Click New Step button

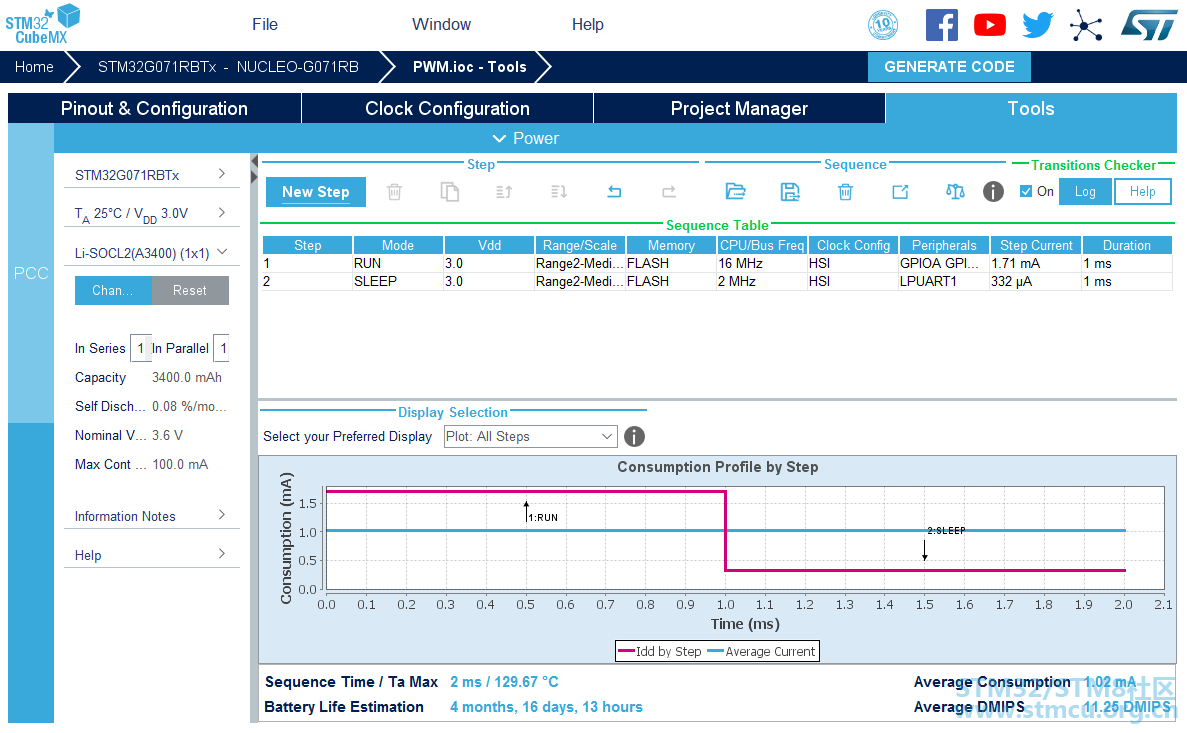coord(316,192)
